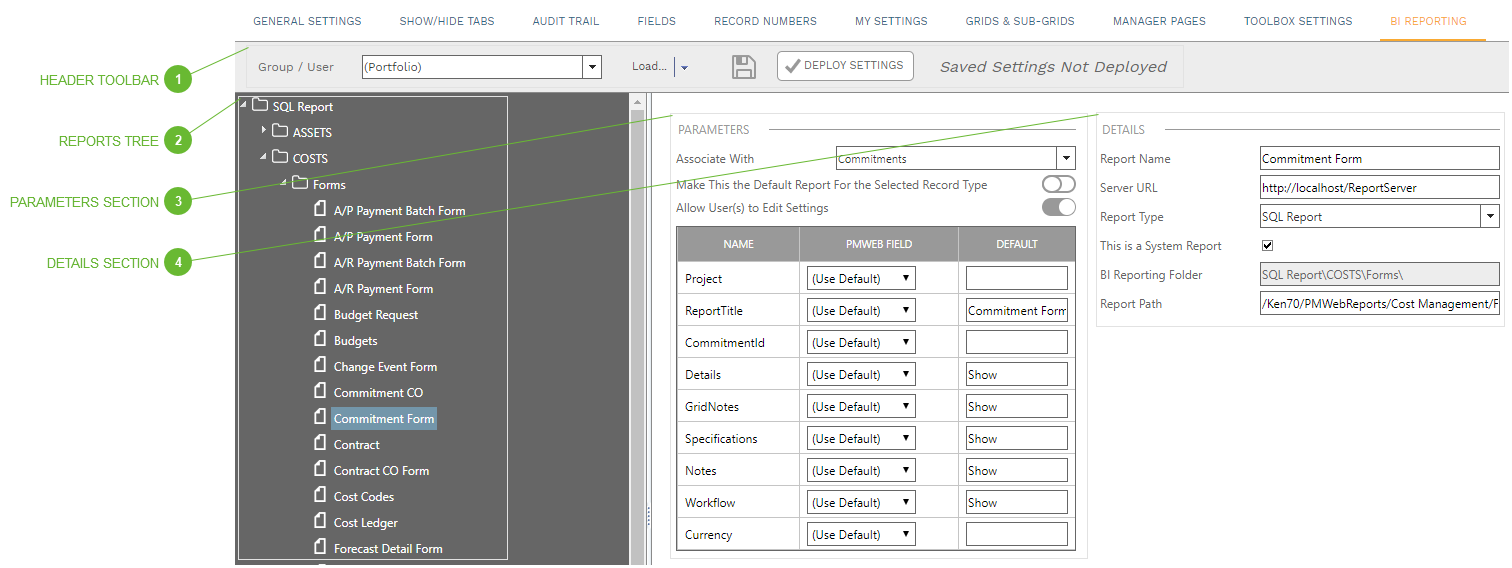
Task: Click the Change Event Form document icon
Action: point(321,365)
